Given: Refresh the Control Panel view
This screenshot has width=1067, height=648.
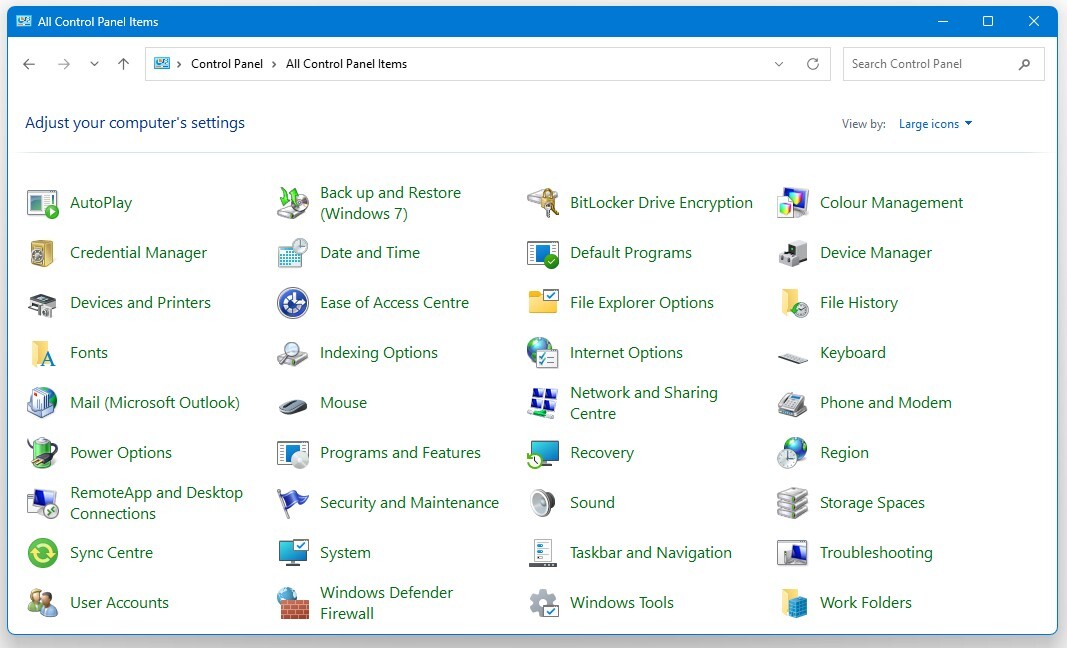Looking at the screenshot, I should tap(812, 63).
